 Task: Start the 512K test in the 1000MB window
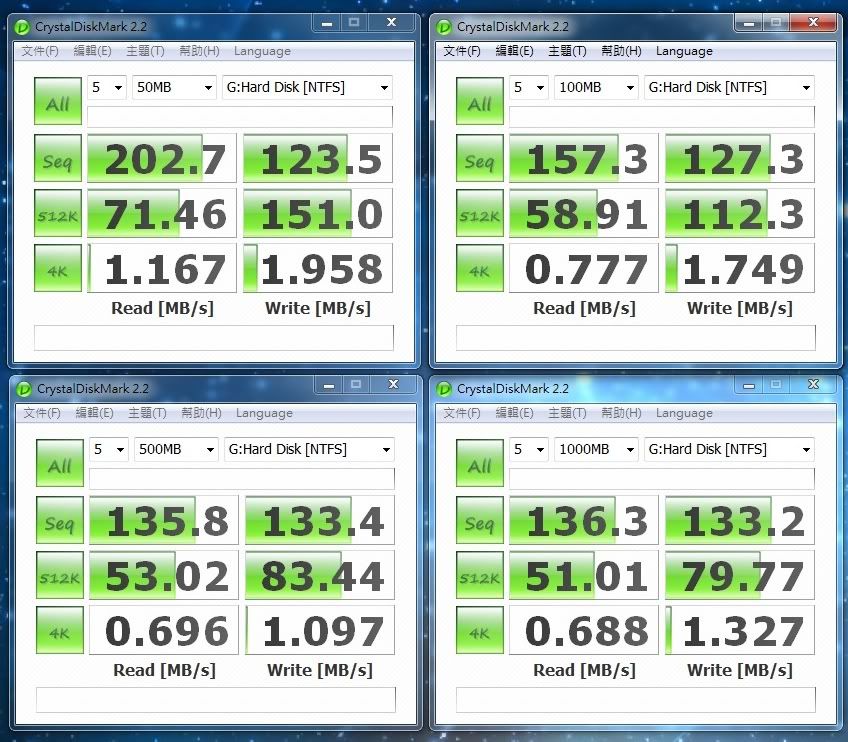click(480, 575)
